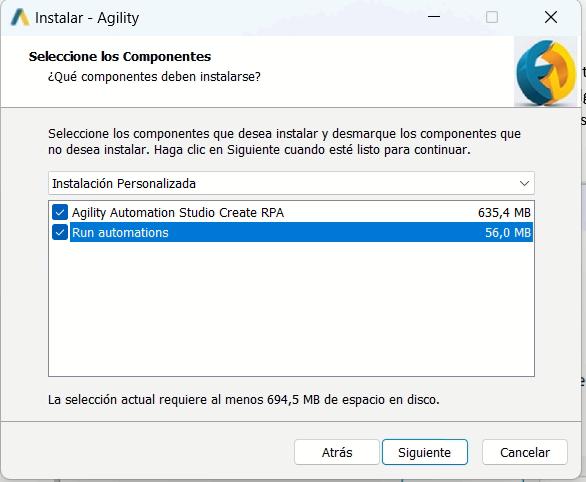Click the Seleccione los Componentes heading

pos(120,56)
